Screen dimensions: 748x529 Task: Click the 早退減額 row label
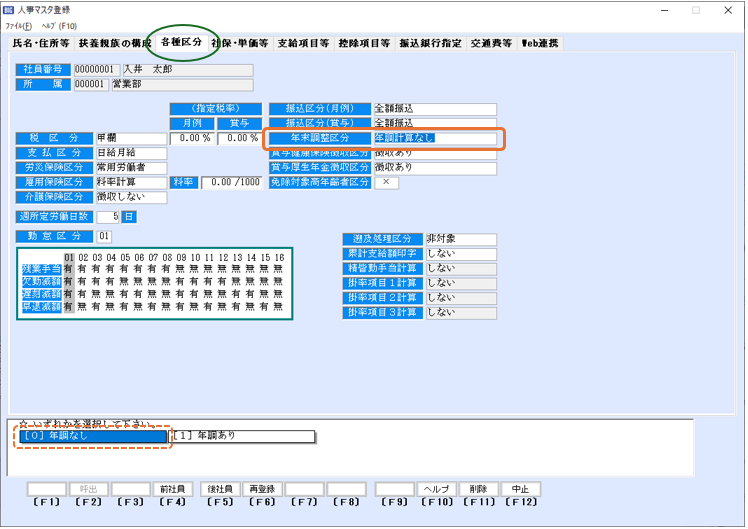point(42,307)
